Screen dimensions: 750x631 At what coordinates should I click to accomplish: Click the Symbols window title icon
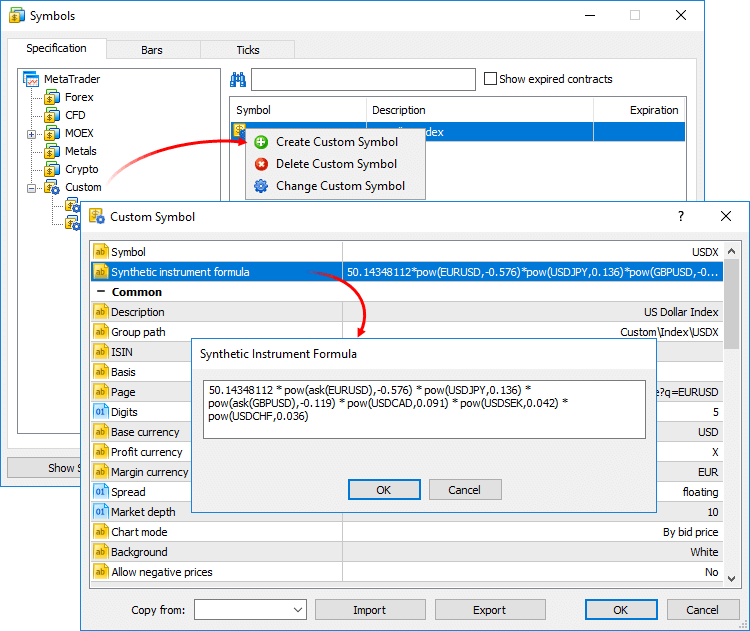tap(17, 16)
